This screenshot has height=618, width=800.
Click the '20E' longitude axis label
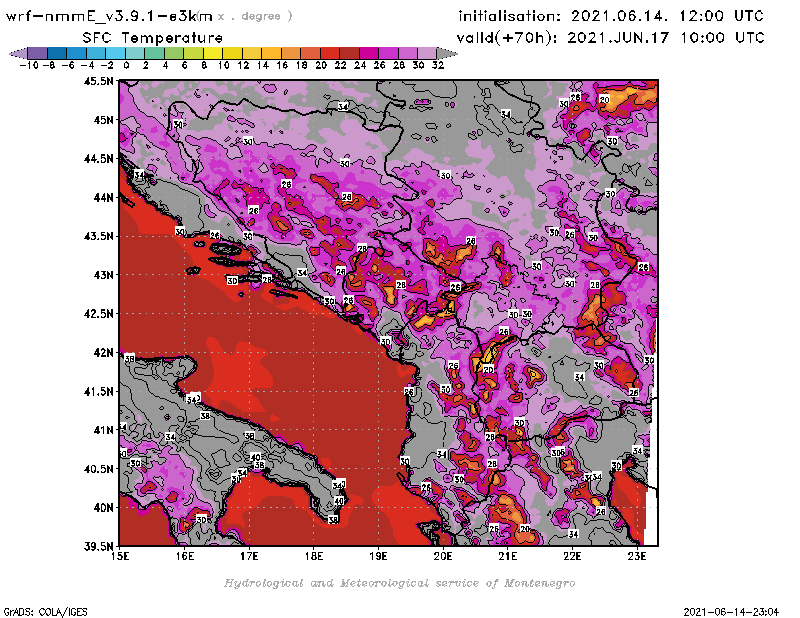(443, 556)
